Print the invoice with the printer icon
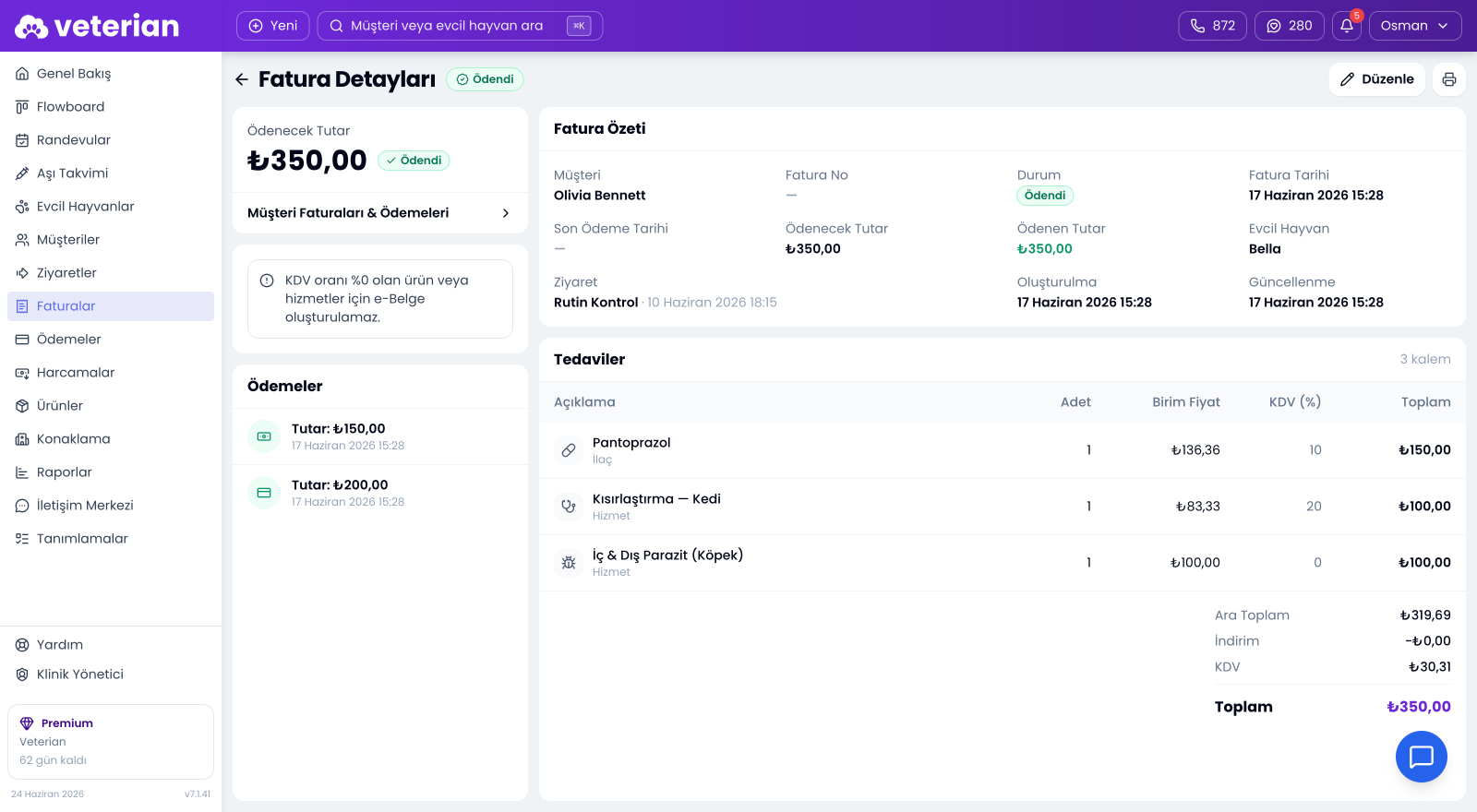Image resolution: width=1477 pixels, height=812 pixels. tap(1449, 79)
